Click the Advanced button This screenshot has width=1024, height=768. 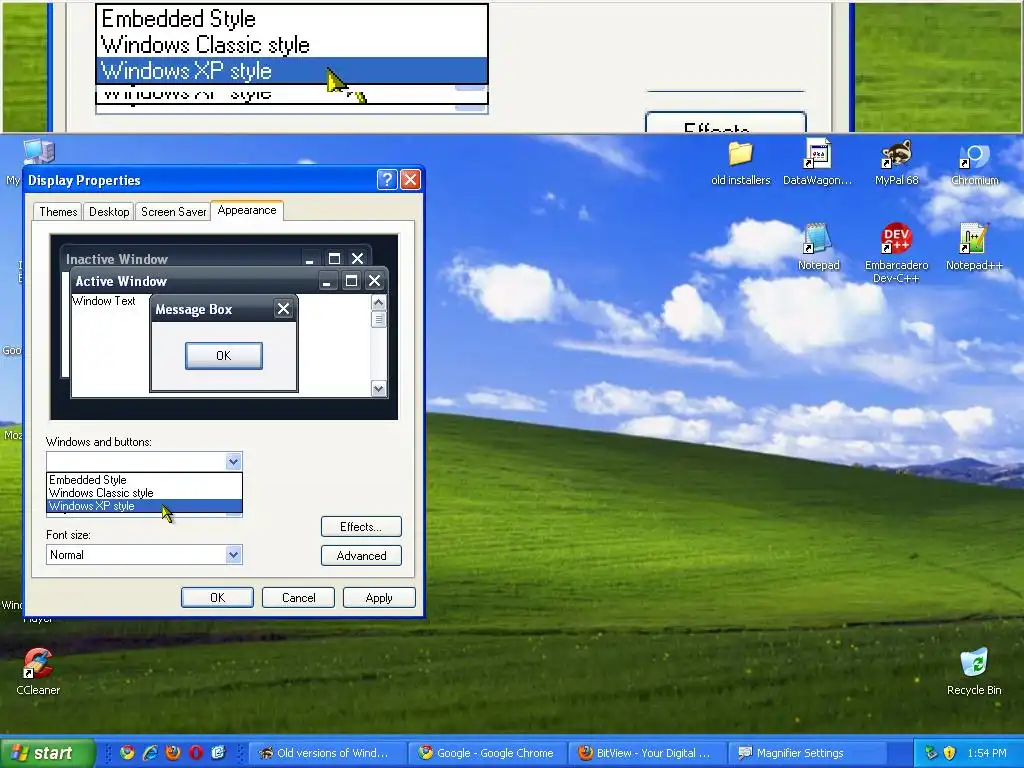point(361,556)
